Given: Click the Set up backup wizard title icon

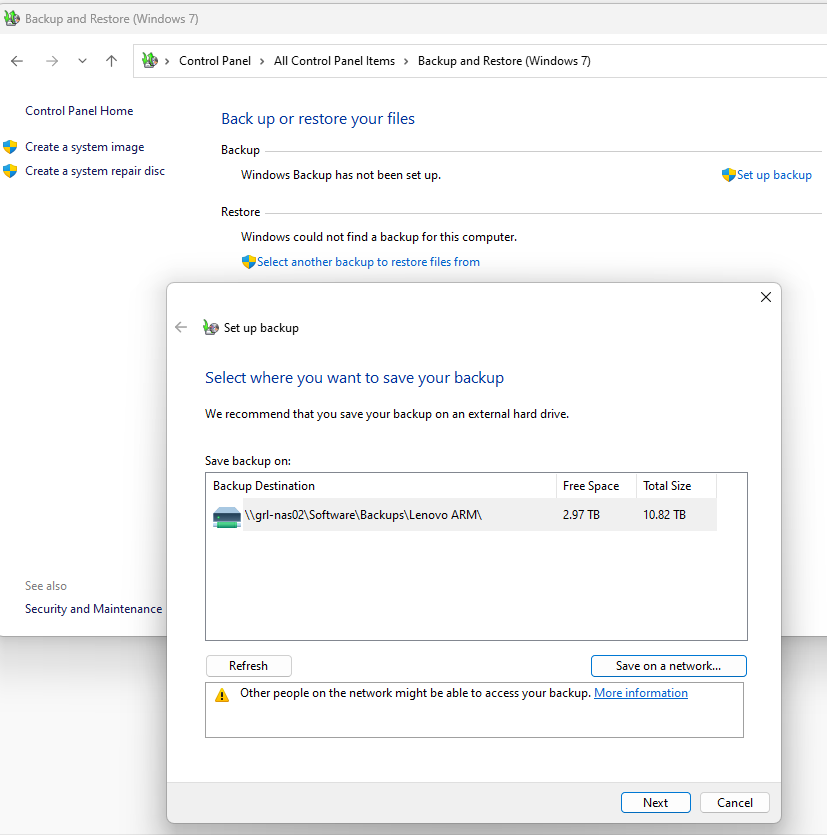Looking at the screenshot, I should (211, 327).
